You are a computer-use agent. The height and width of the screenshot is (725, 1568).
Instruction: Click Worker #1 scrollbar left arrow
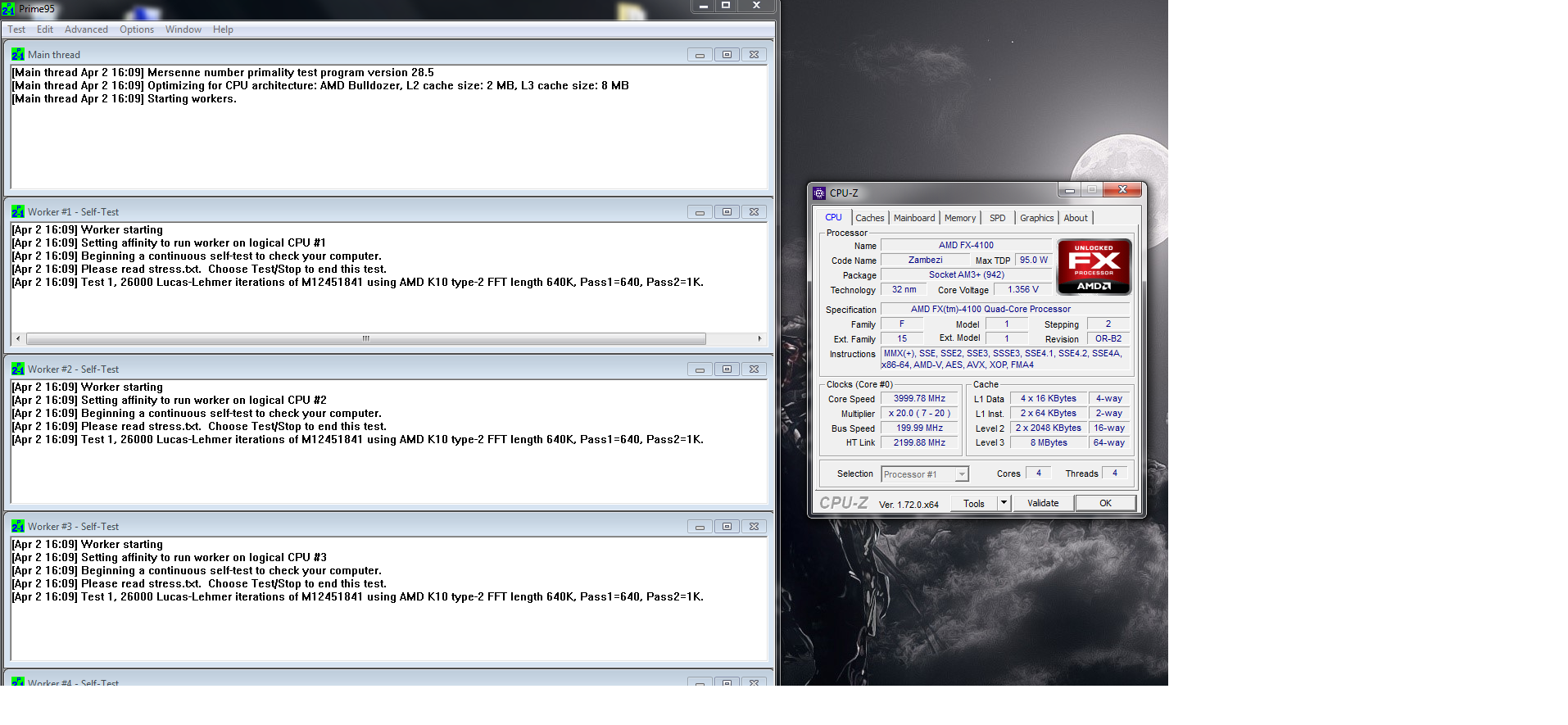(x=18, y=338)
